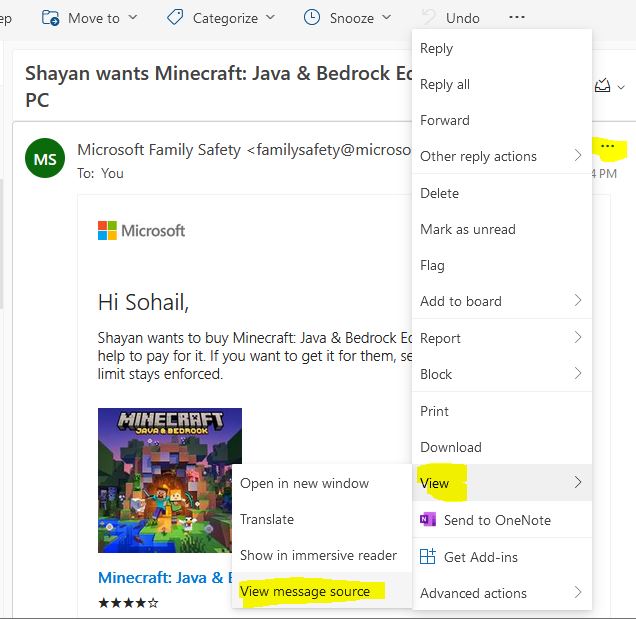Choose Open in new window
Image resolution: width=636 pixels, height=619 pixels.
tap(322, 483)
